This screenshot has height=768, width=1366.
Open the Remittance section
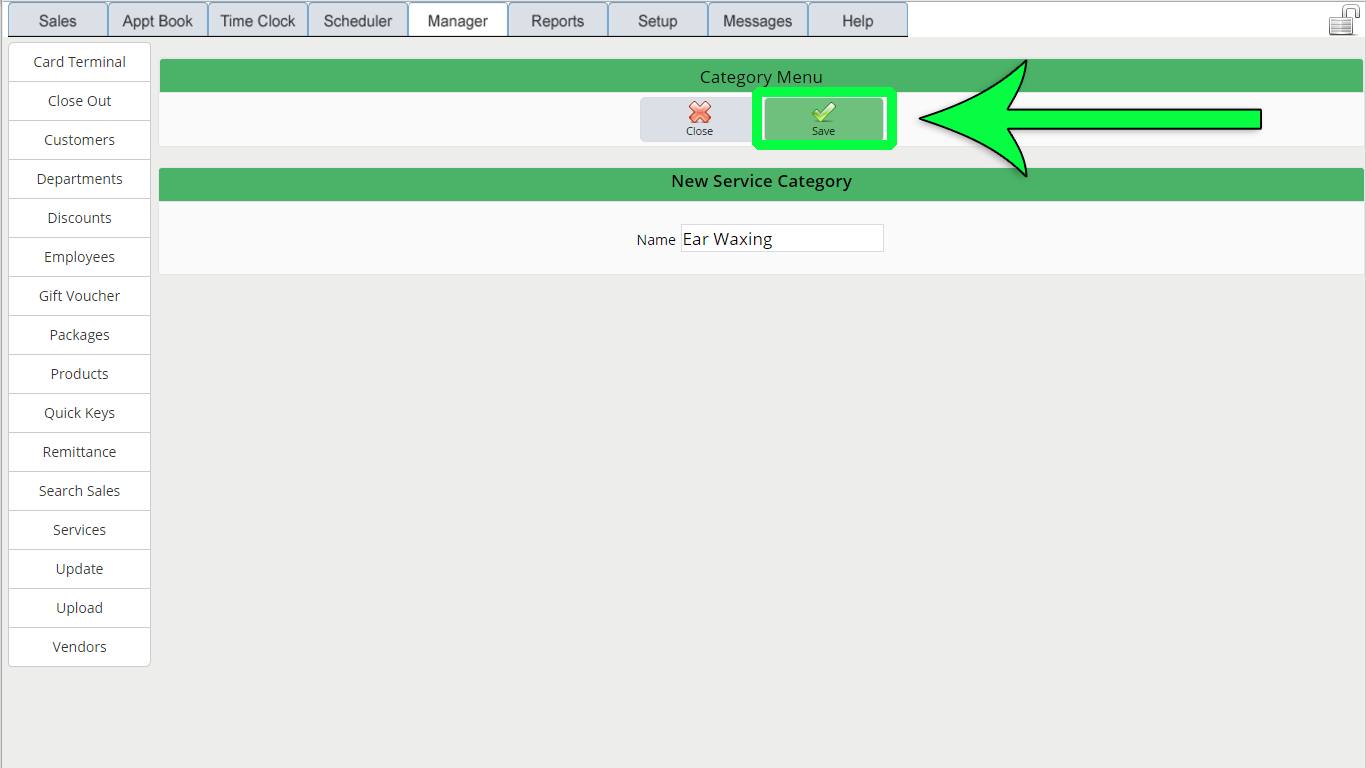coord(79,452)
